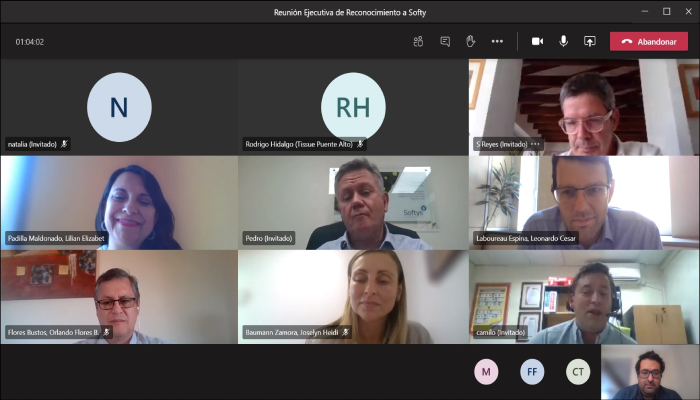The width and height of the screenshot is (700, 400).
Task: Share your screen content
Action: pyautogui.click(x=589, y=41)
